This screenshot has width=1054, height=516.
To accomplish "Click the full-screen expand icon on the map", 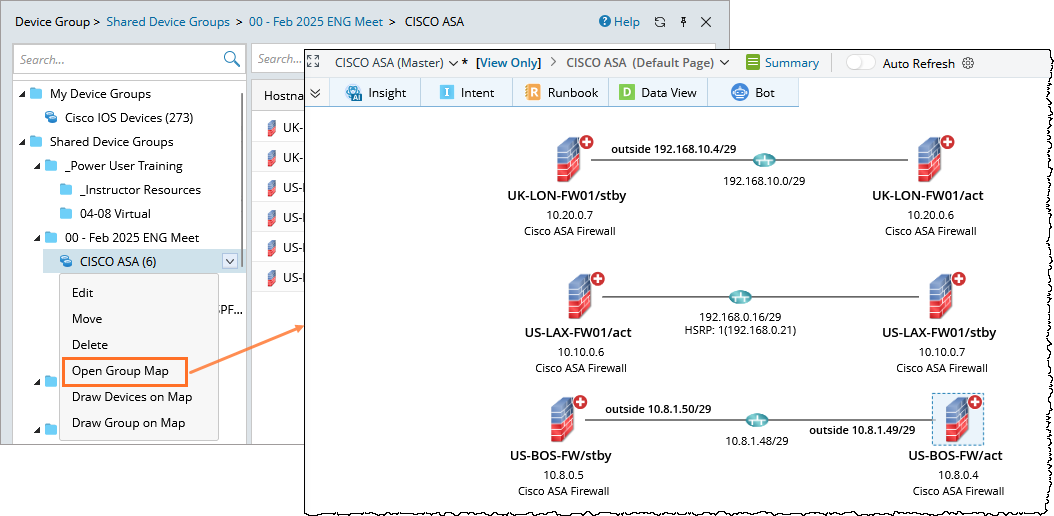I will click(313, 62).
